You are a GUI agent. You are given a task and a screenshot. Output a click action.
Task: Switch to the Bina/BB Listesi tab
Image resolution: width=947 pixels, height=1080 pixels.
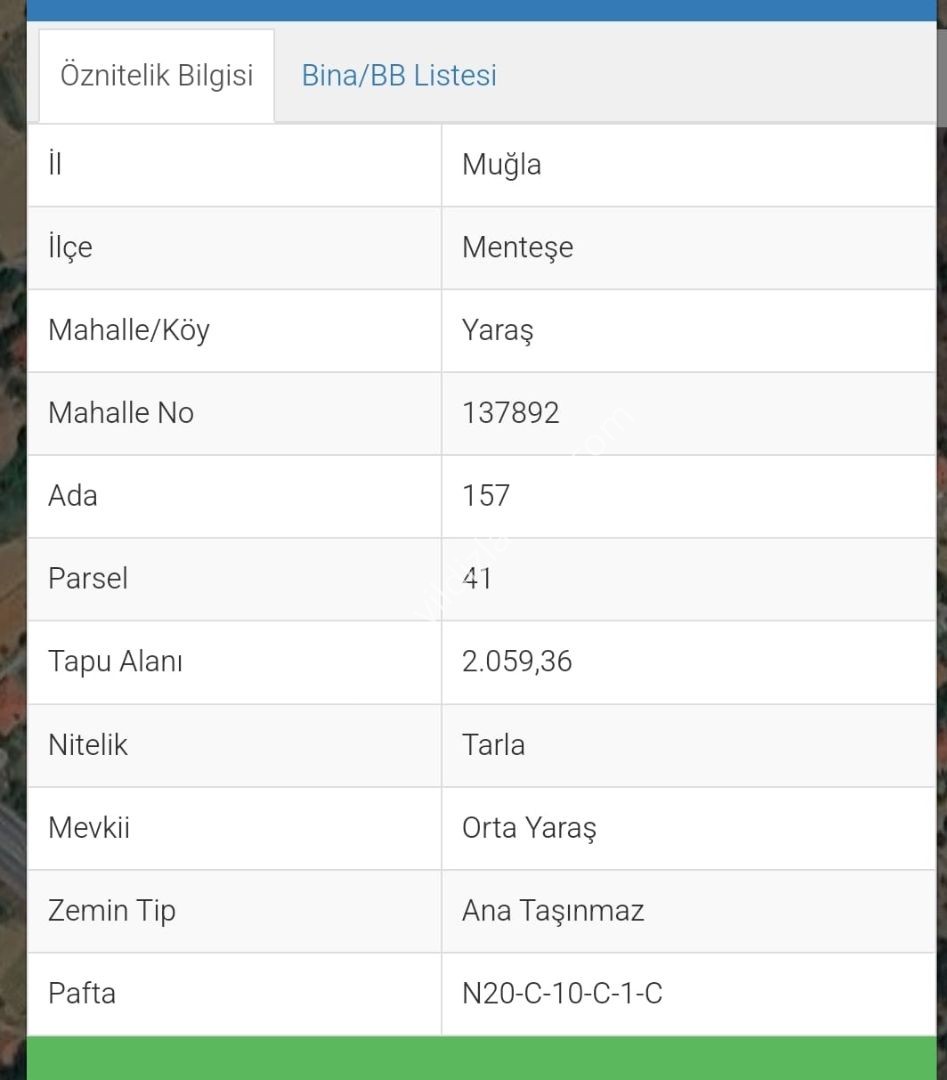coord(399,75)
